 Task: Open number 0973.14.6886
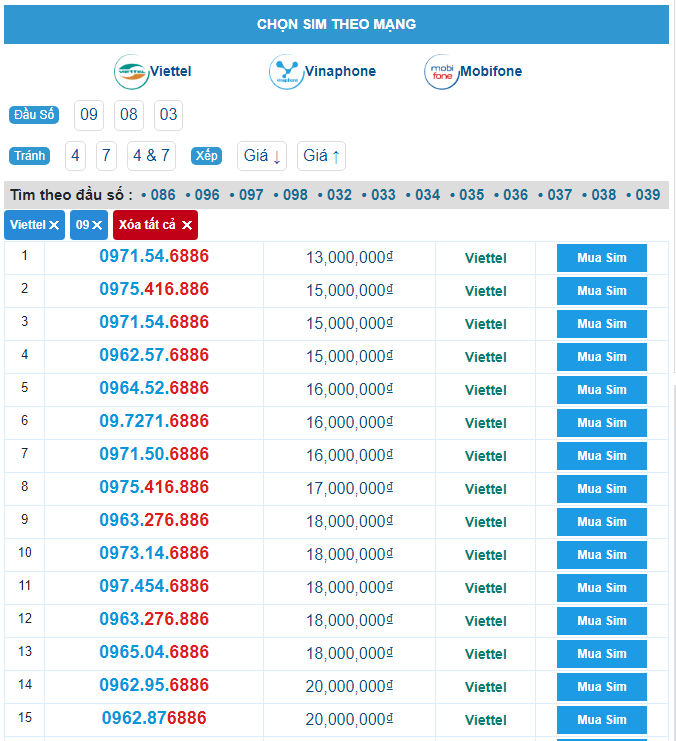(x=154, y=553)
